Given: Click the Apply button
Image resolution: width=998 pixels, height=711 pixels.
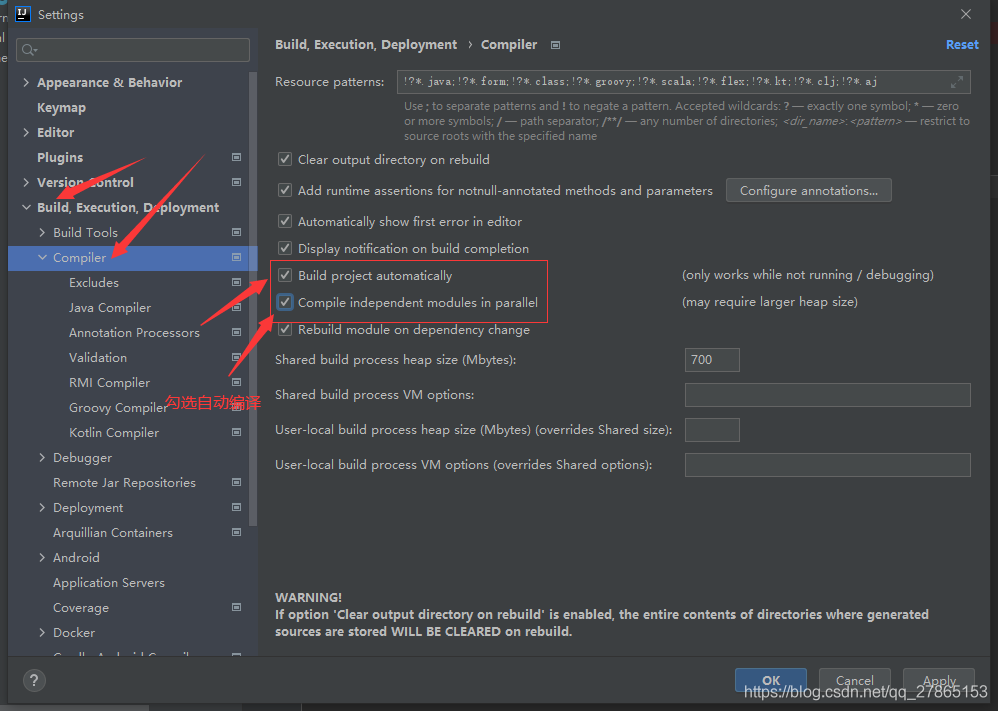Looking at the screenshot, I should (x=939, y=680).
